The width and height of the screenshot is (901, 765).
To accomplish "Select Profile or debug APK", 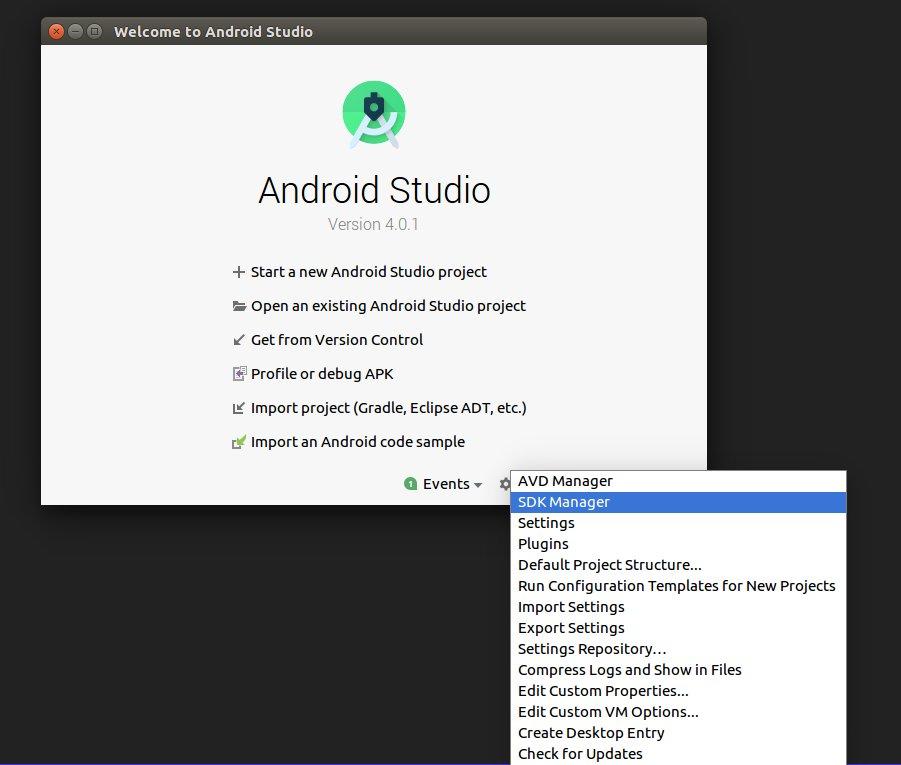I will [322, 374].
